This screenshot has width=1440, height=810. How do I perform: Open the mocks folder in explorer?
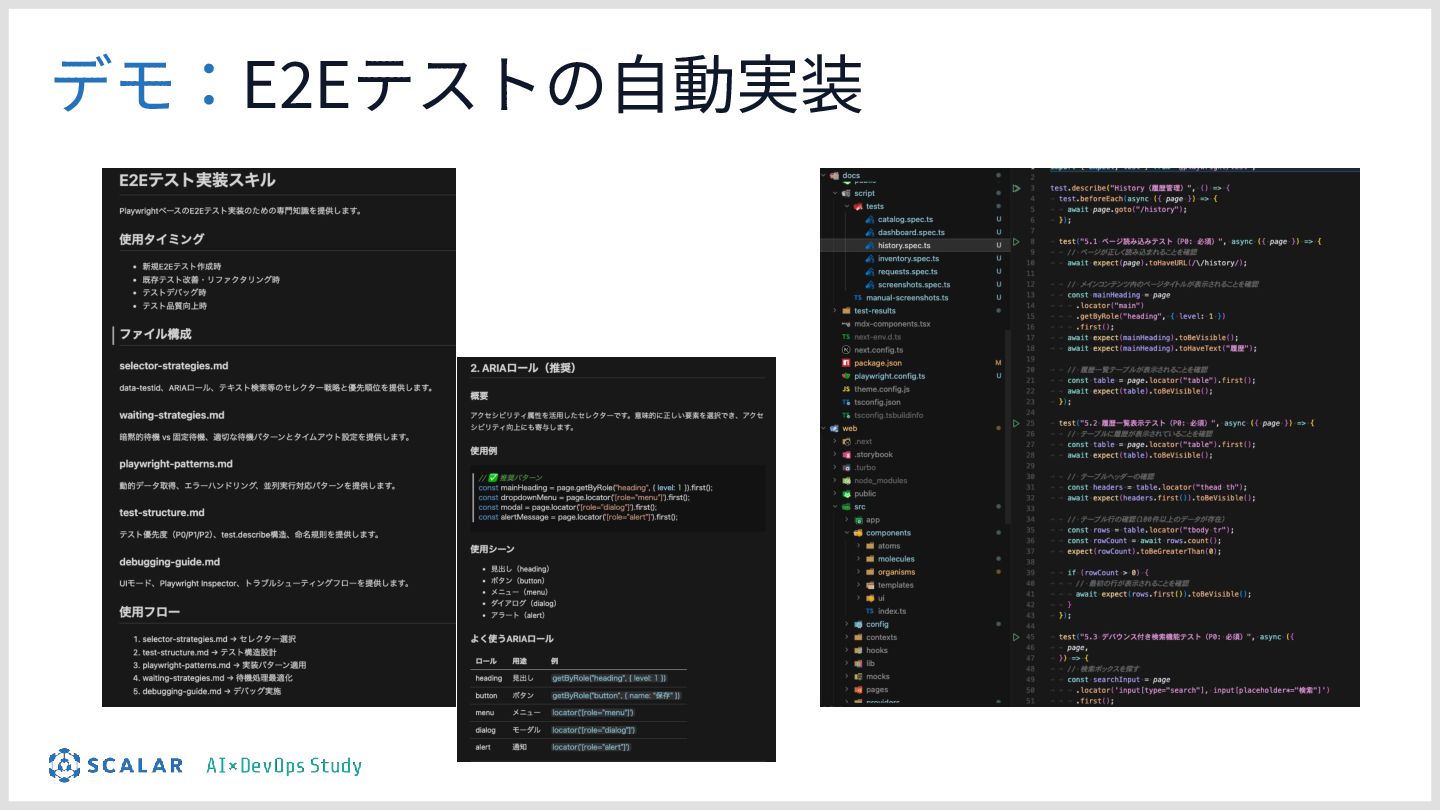tap(877, 676)
